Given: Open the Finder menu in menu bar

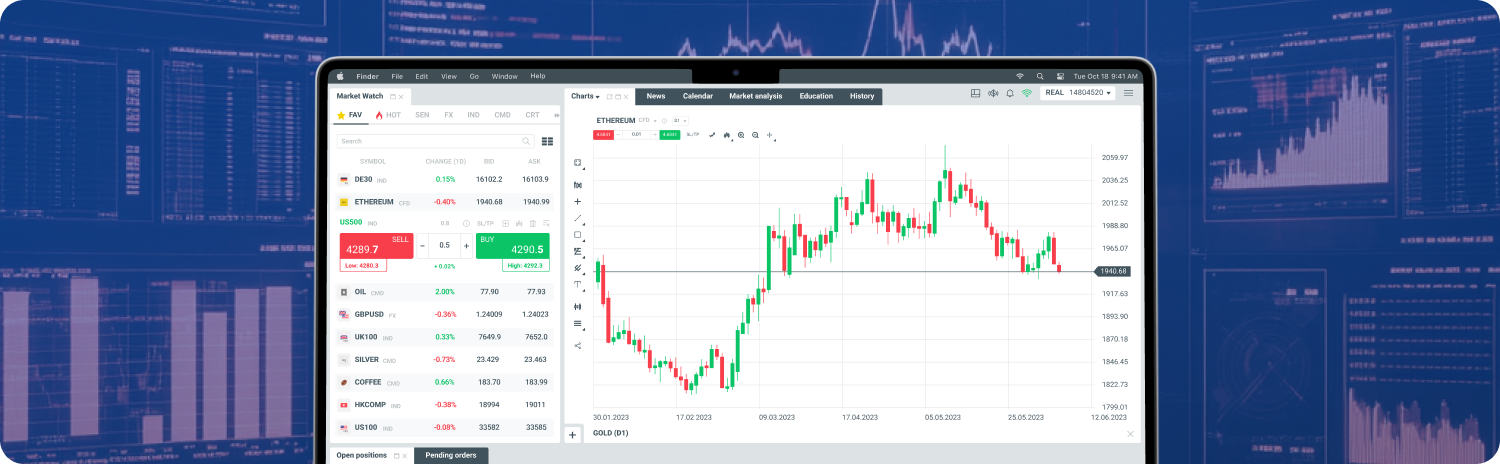Looking at the screenshot, I should (368, 76).
